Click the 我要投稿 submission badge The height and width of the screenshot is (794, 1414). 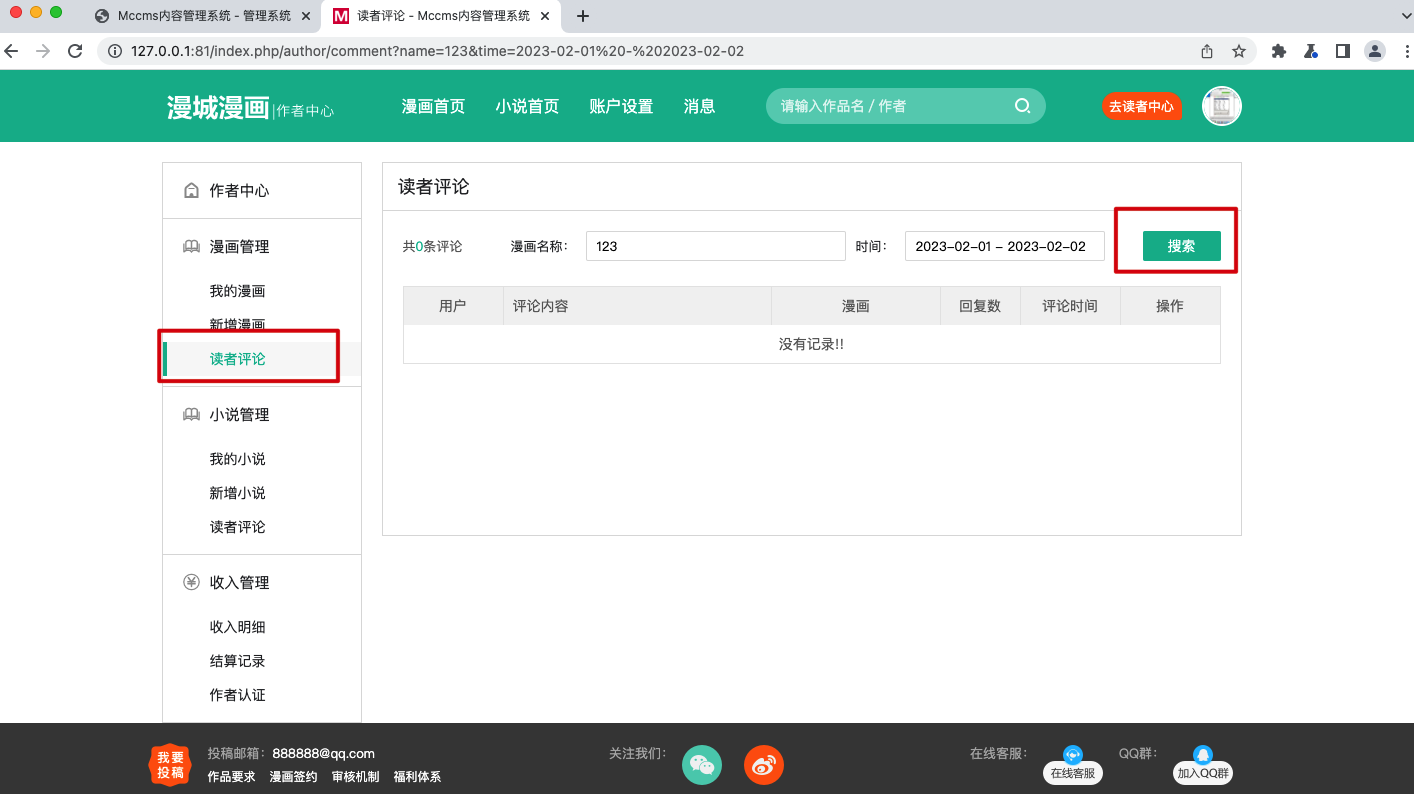[x=169, y=764]
